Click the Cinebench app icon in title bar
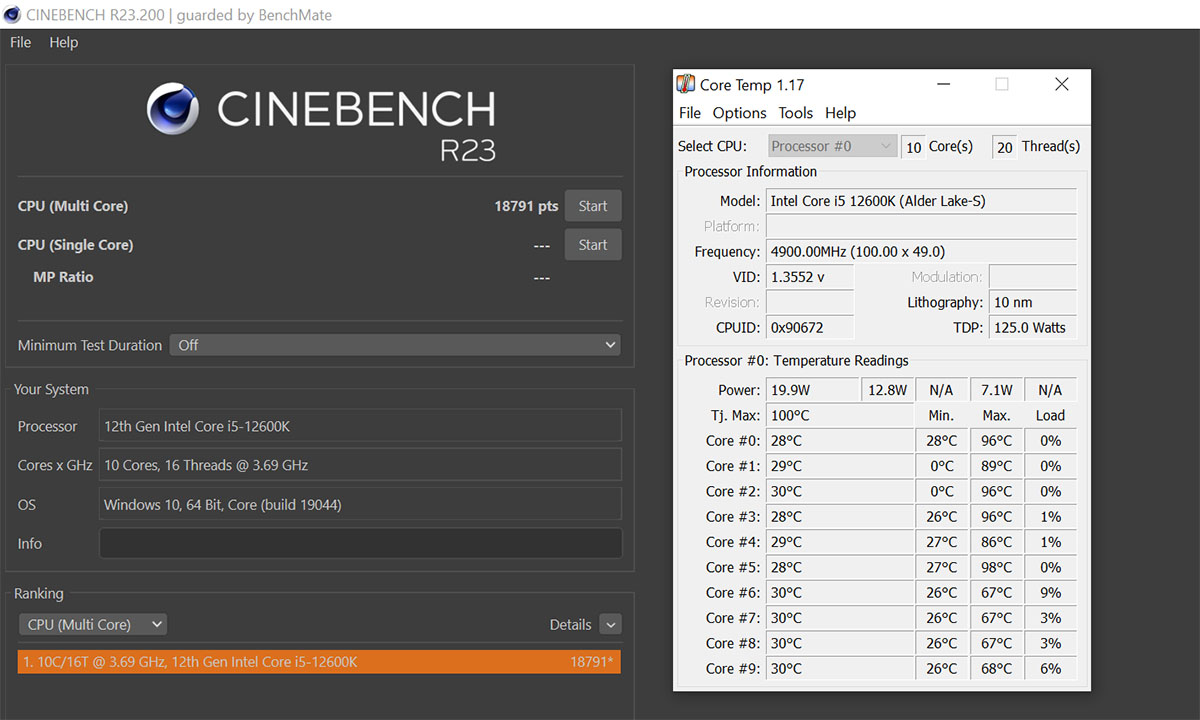The height and width of the screenshot is (720, 1200). (12, 15)
